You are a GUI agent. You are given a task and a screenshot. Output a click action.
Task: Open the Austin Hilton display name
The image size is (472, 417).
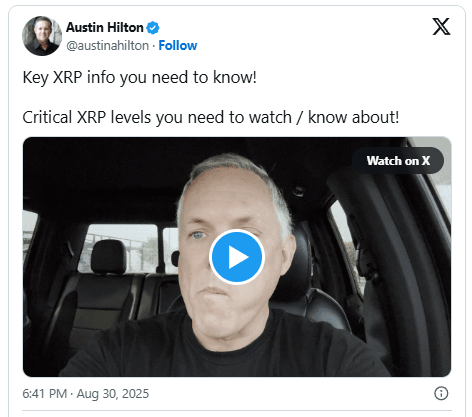(x=105, y=27)
